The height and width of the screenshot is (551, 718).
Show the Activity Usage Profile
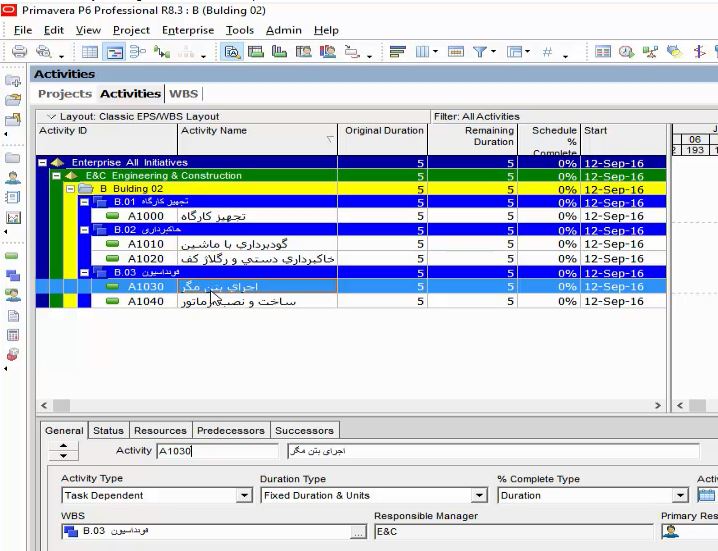(279, 52)
